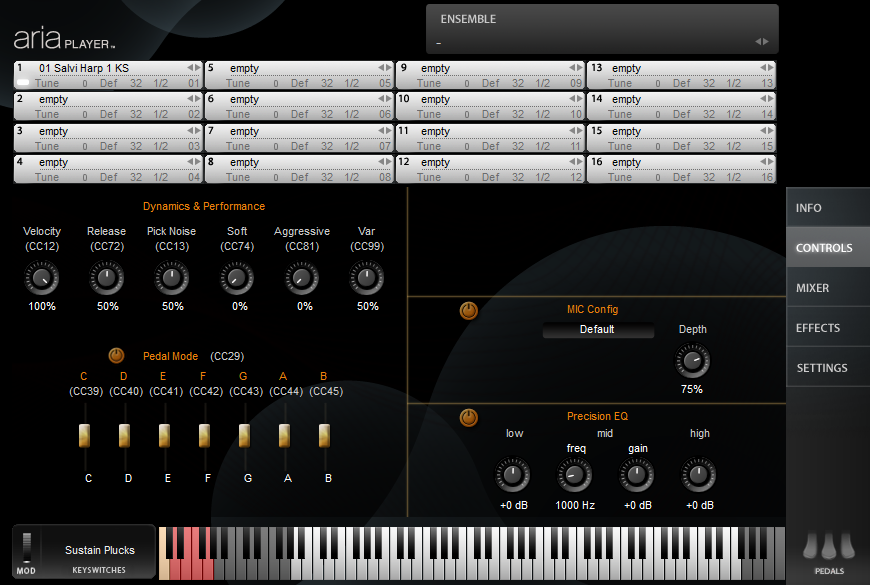This screenshot has width=870, height=585.
Task: Click the Var (CC99) knob
Action: [366, 278]
